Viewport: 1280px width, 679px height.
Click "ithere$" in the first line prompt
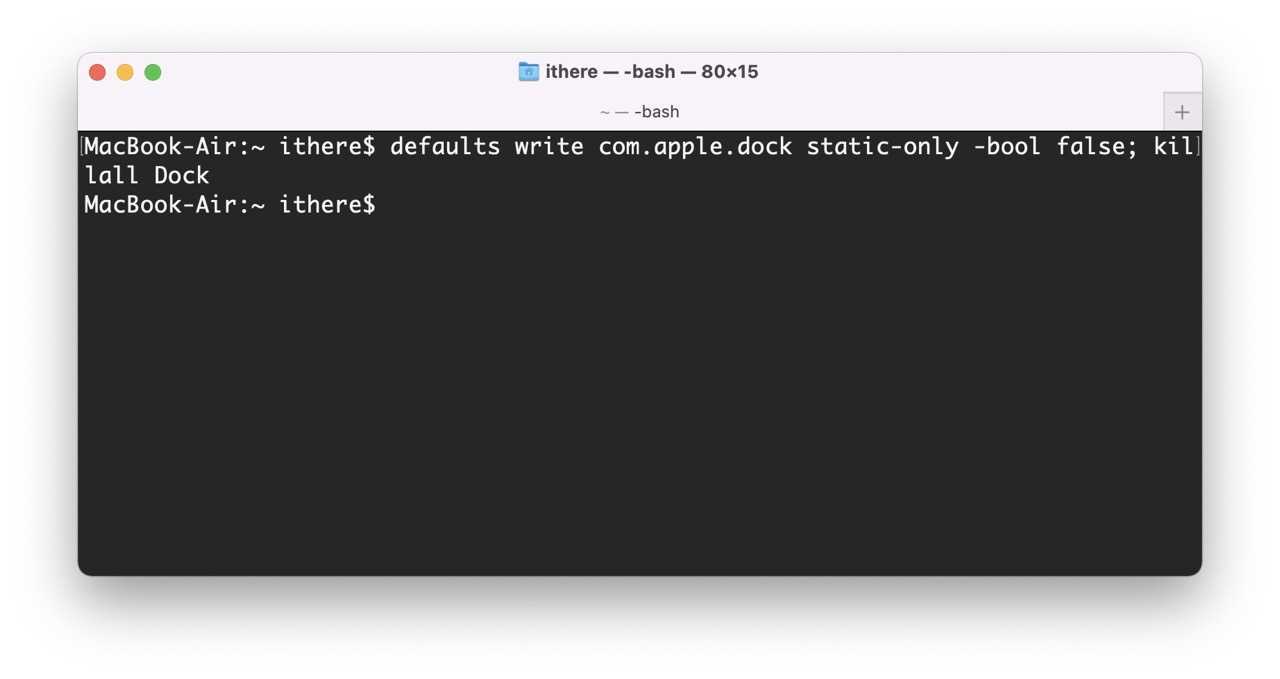(x=327, y=146)
